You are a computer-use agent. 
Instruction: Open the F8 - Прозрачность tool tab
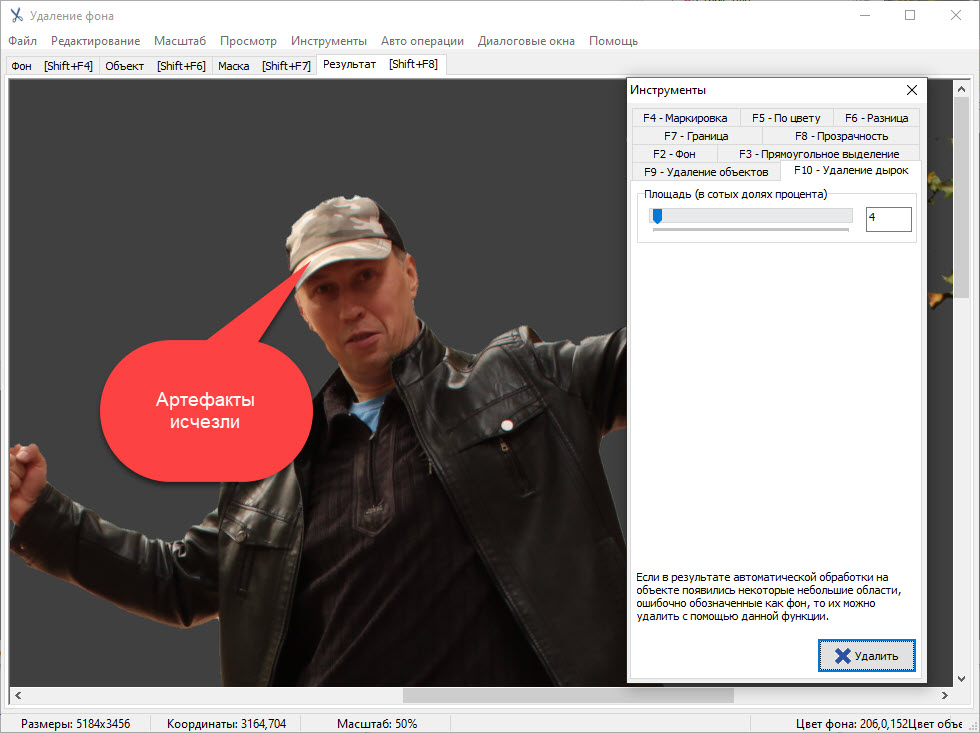(x=841, y=136)
